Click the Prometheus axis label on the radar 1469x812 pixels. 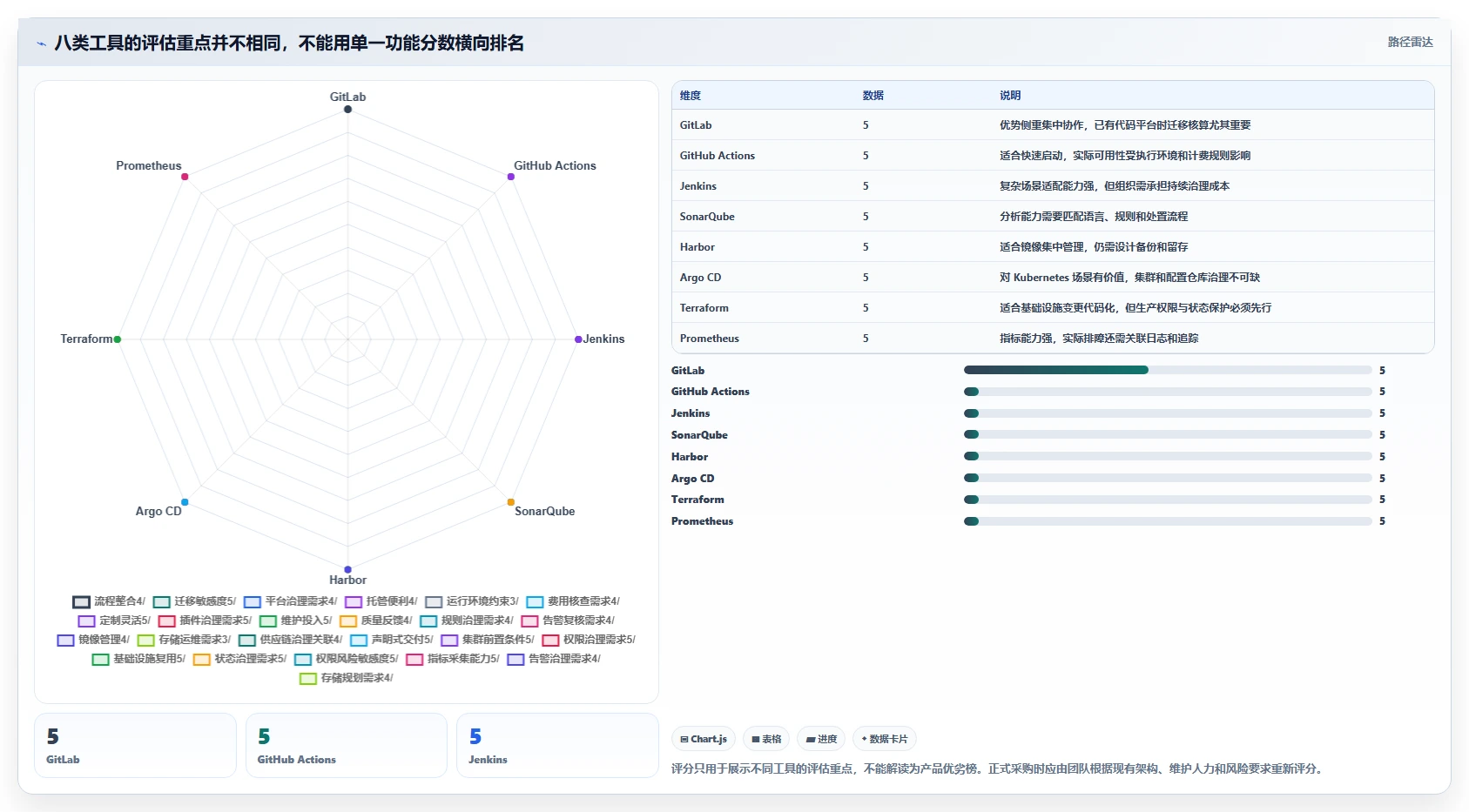point(149,165)
